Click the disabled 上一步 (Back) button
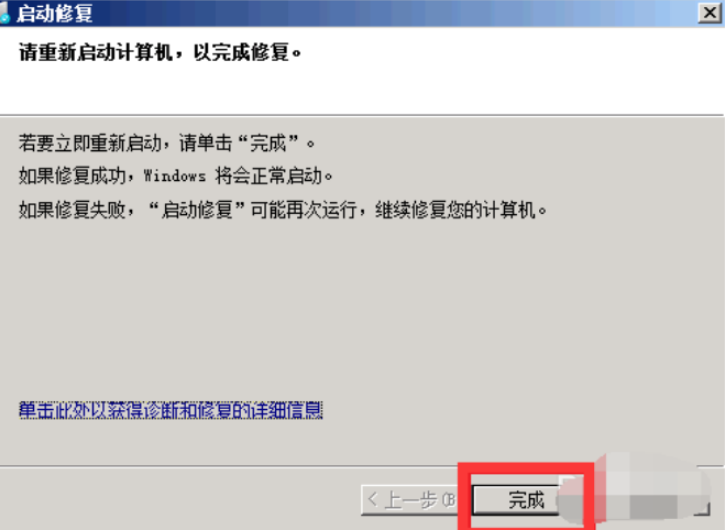The height and width of the screenshot is (530, 728). [x=410, y=500]
